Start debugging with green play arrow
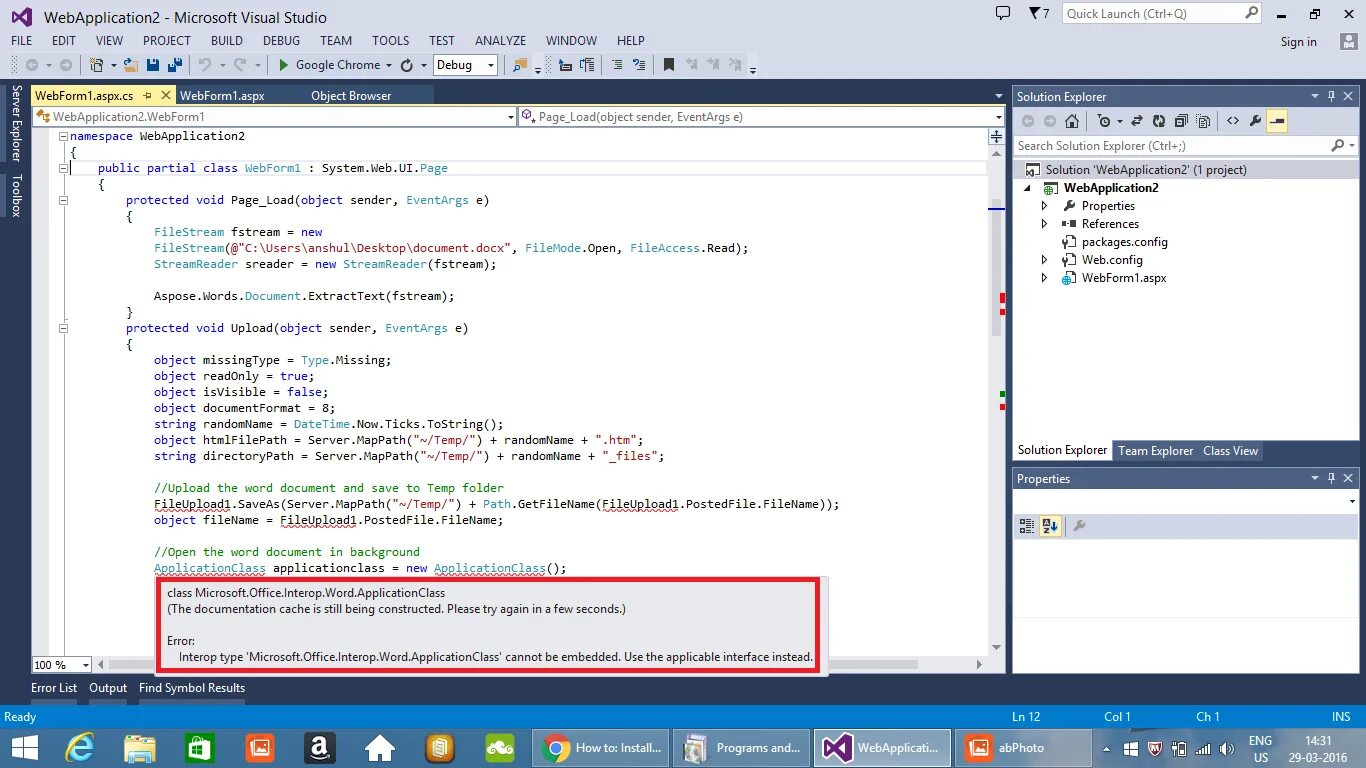1366x768 pixels. click(x=283, y=65)
